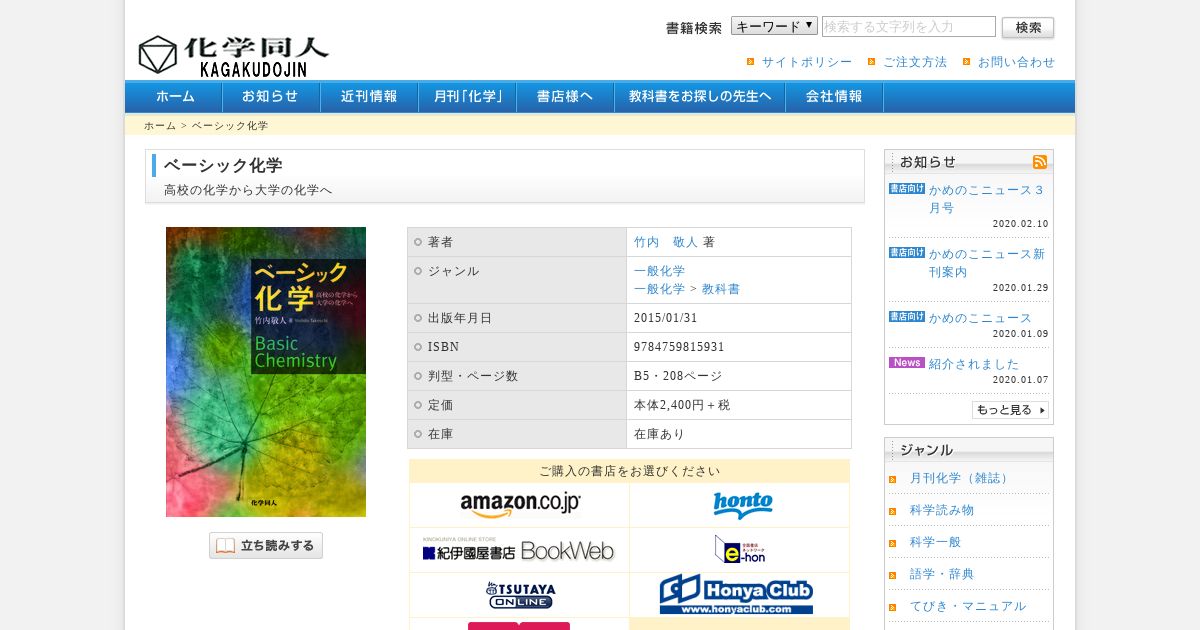The width and height of the screenshot is (1200, 630).
Task: Click the ISBN value 9784759815931
Action: click(x=679, y=347)
